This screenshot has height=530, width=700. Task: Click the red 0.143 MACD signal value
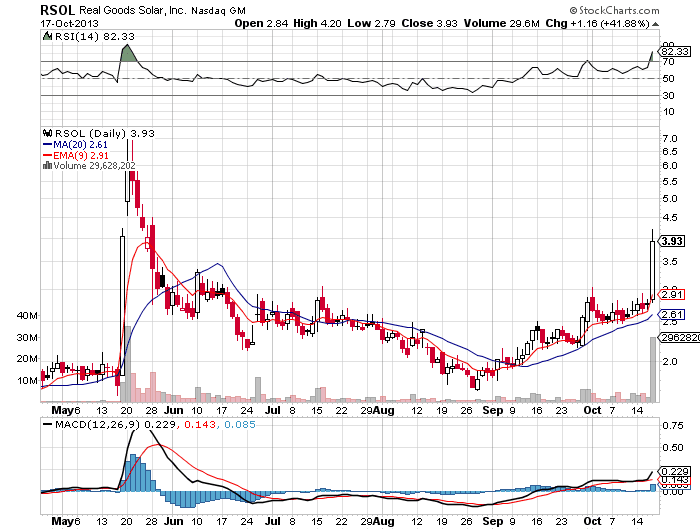pyautogui.click(x=200, y=425)
